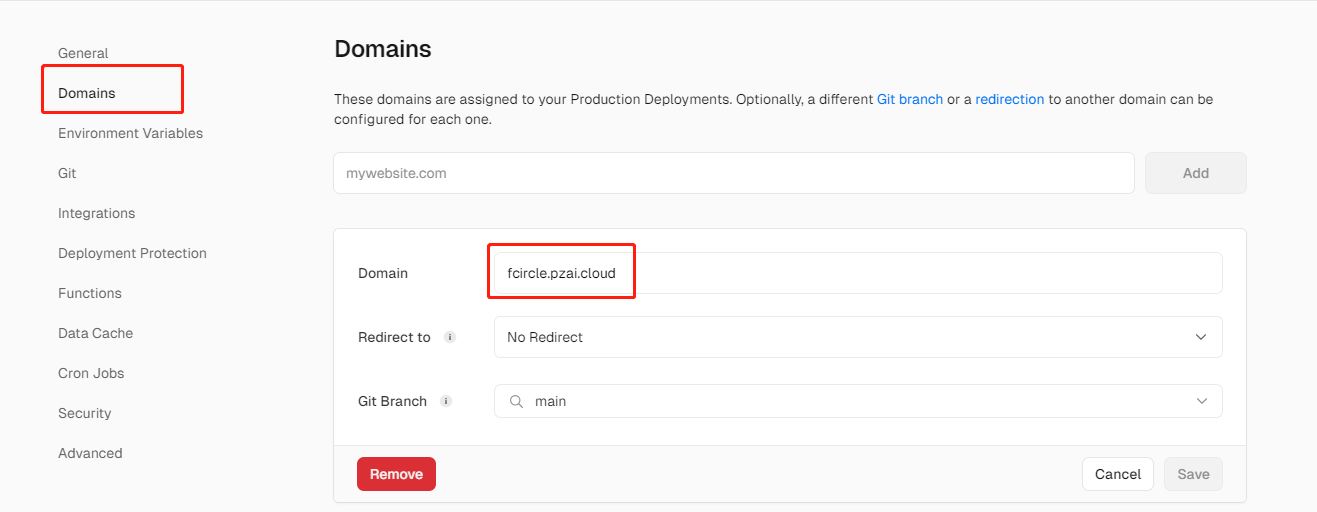Open the Data Cache section
Viewport: 1317px width, 512px height.
coord(95,333)
